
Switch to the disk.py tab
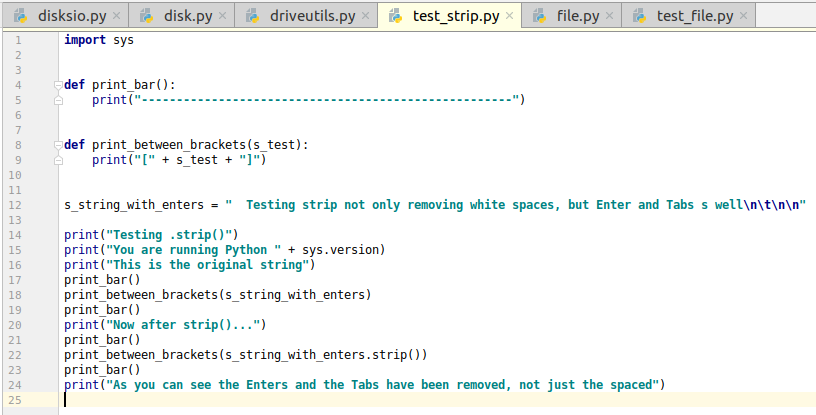point(187,16)
